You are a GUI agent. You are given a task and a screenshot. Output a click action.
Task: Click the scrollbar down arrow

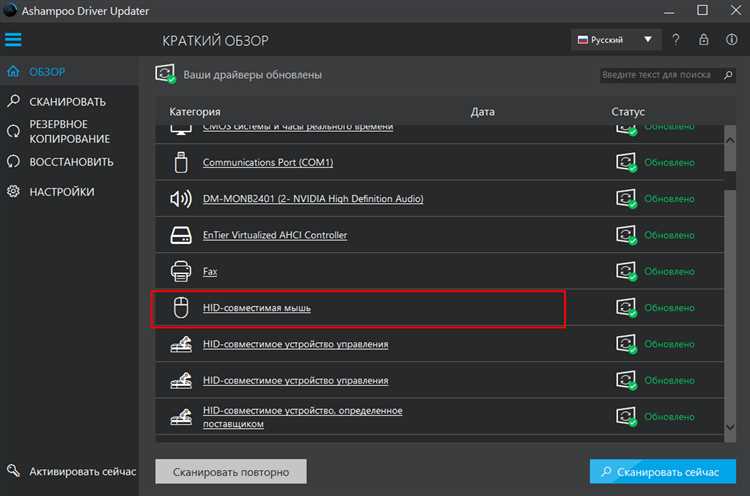click(730, 427)
